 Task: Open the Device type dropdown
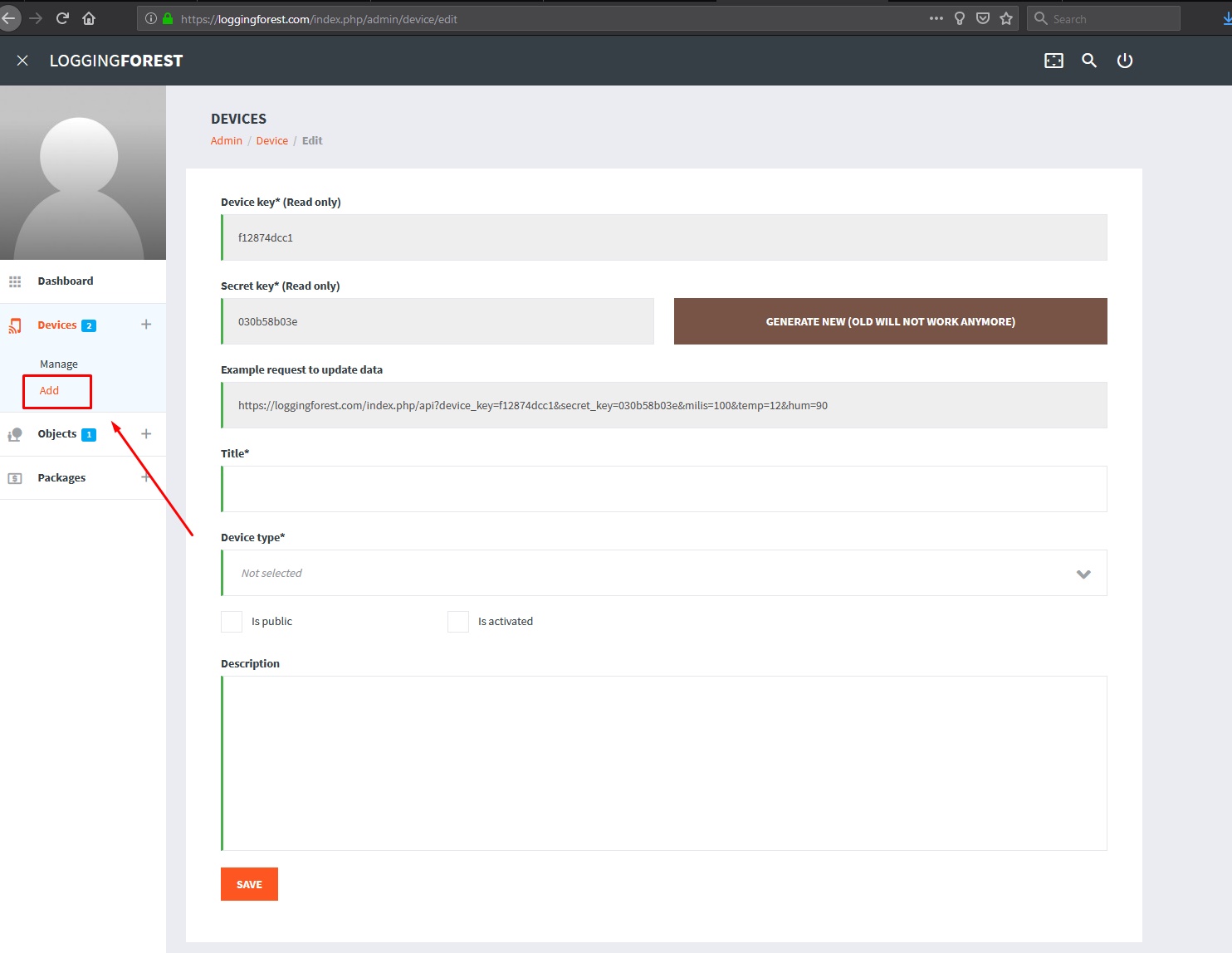click(x=664, y=573)
